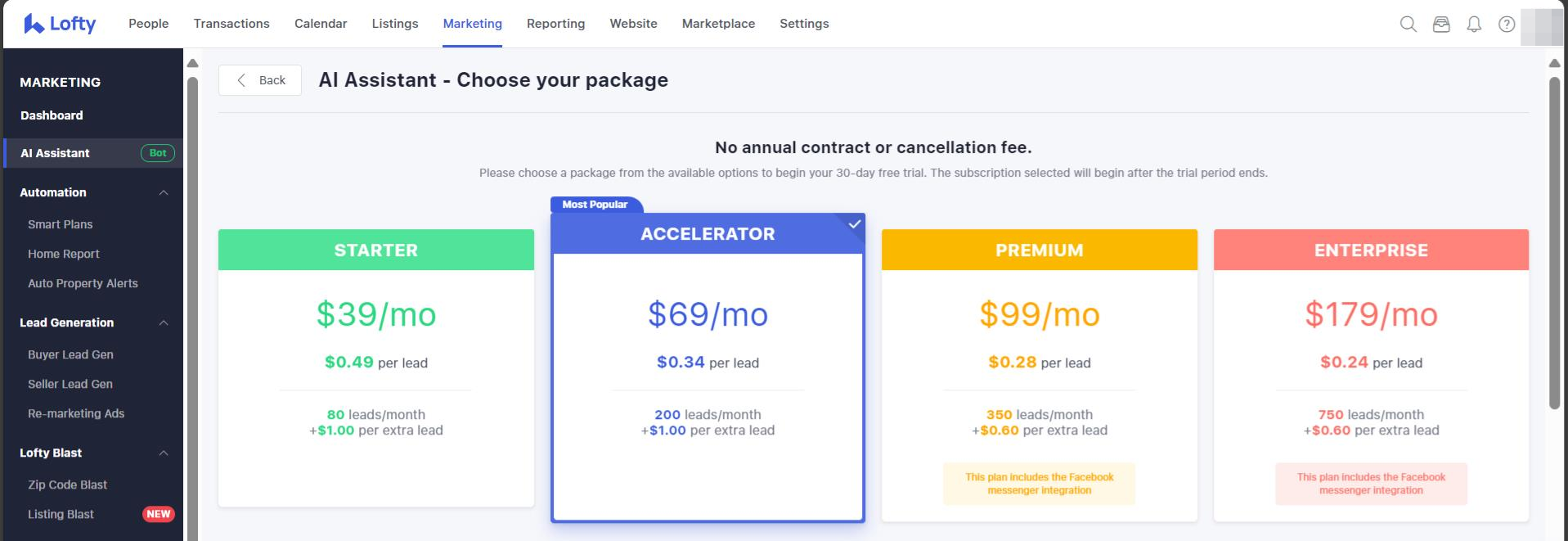Screen dimensions: 1568x541
Task: Click the NEW badge on Listing Blast
Action: [158, 514]
